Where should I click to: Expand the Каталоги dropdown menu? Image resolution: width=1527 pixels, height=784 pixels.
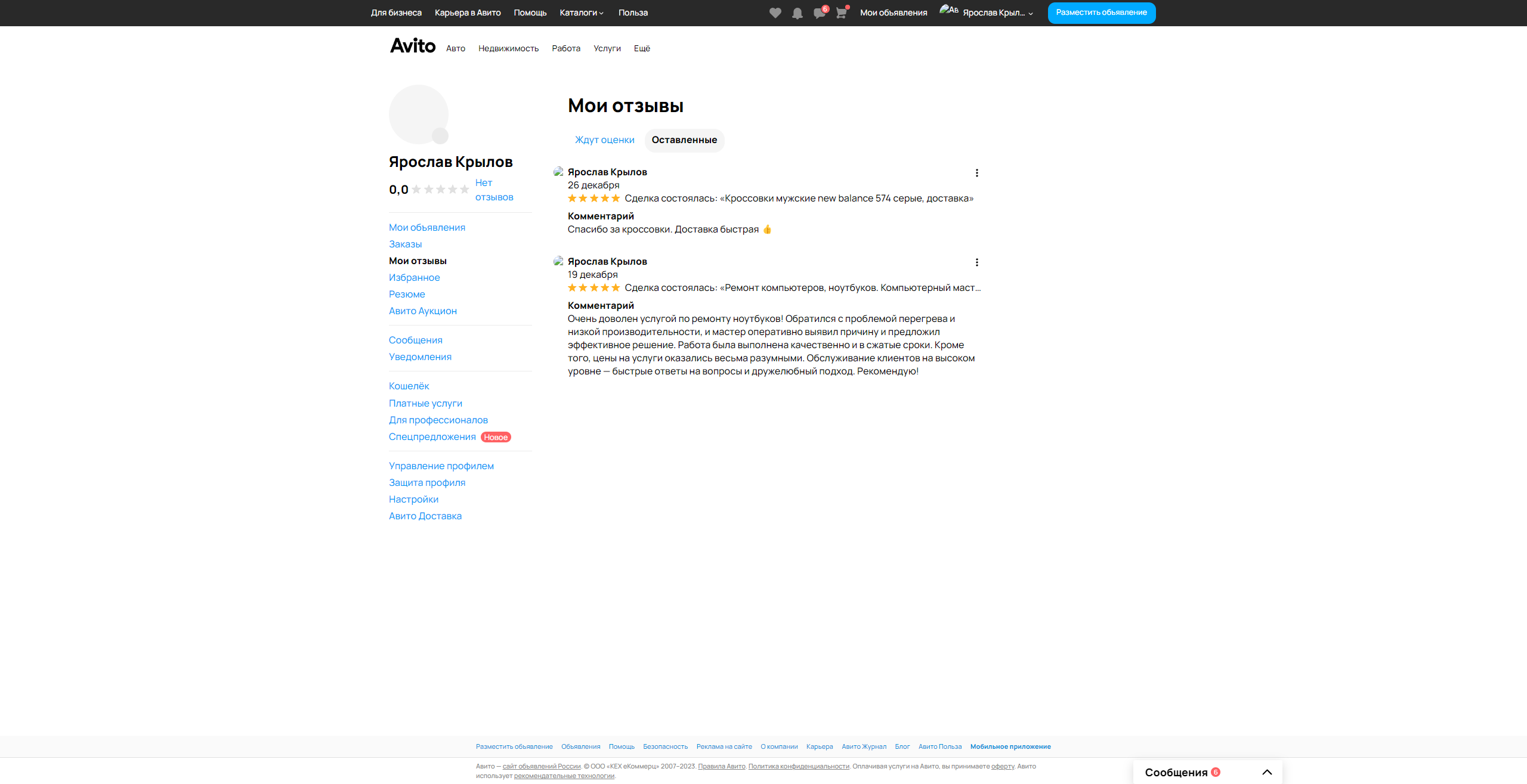[582, 13]
